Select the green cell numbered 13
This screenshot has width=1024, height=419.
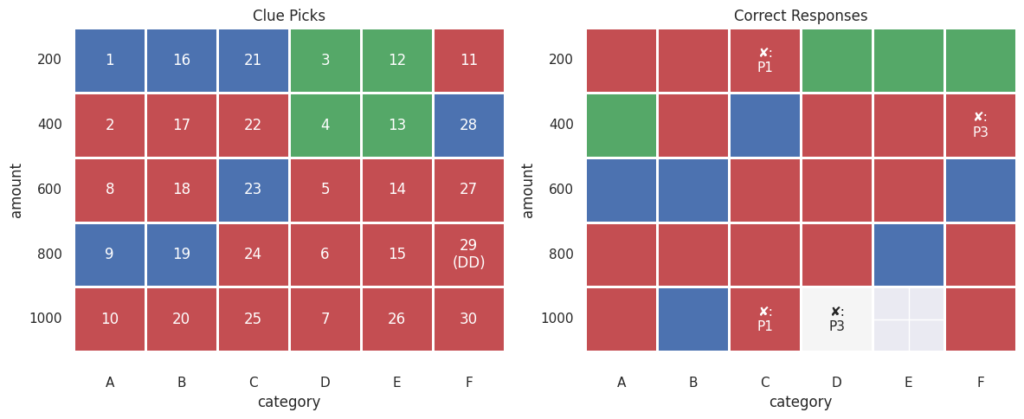coord(397,124)
